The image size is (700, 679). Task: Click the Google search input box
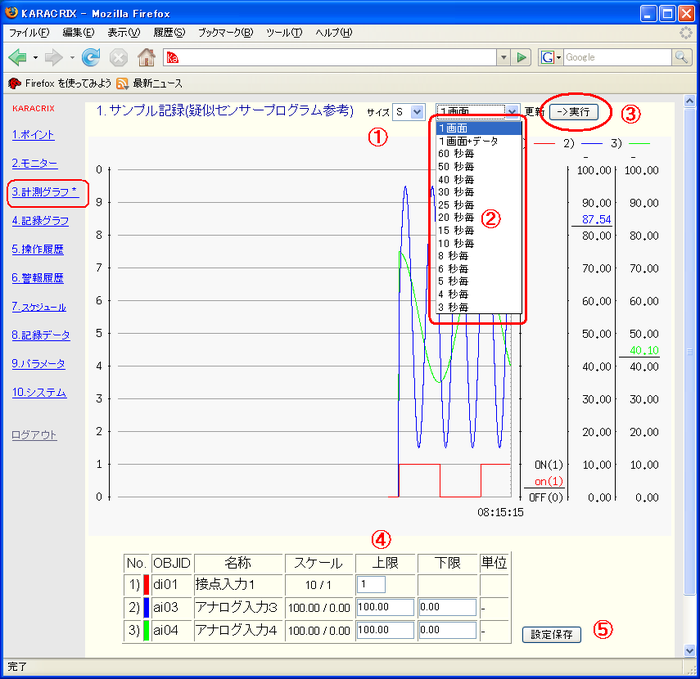pos(617,57)
